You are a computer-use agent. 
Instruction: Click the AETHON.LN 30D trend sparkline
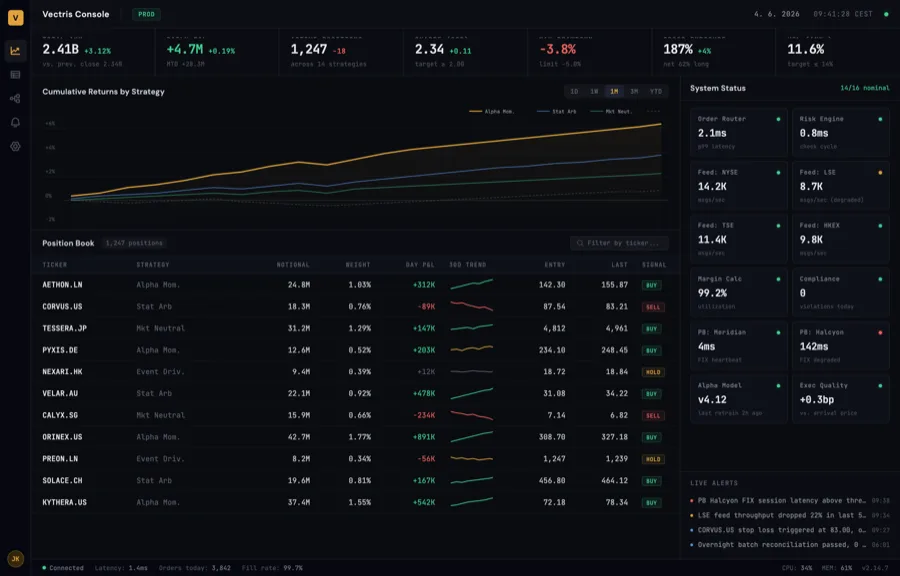click(x=471, y=285)
